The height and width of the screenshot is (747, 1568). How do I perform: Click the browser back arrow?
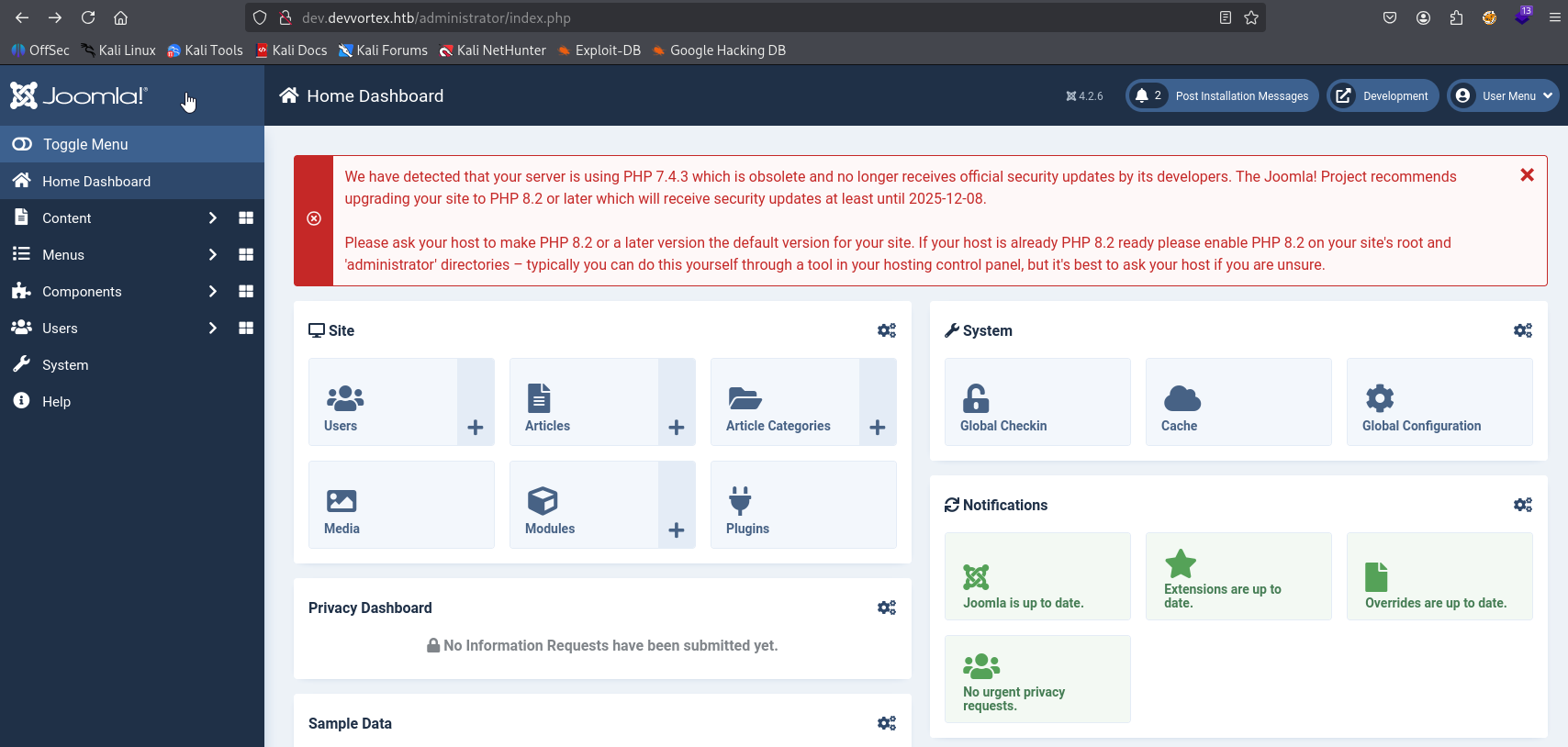[22, 17]
